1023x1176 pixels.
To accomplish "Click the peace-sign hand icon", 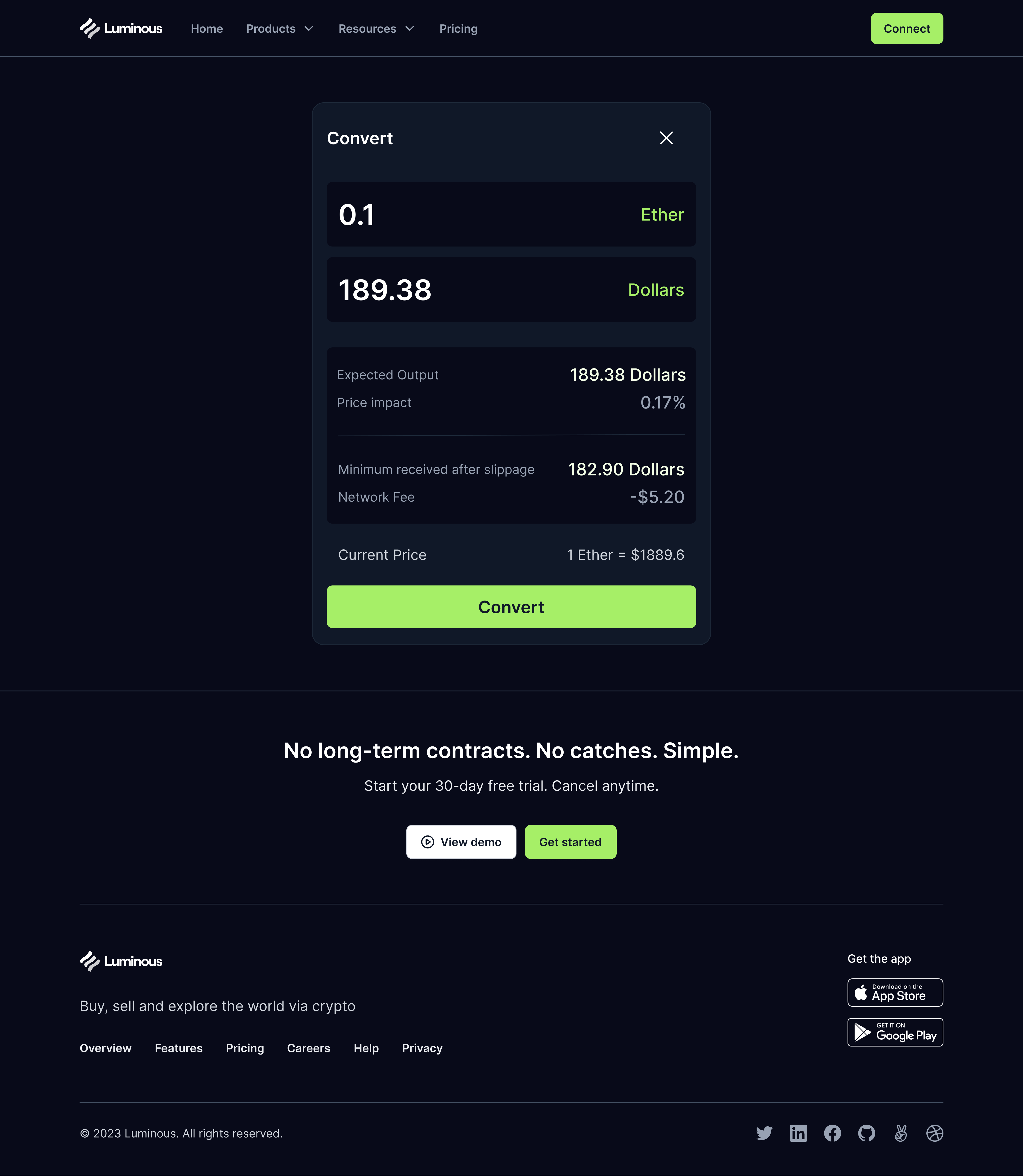I will click(901, 1133).
